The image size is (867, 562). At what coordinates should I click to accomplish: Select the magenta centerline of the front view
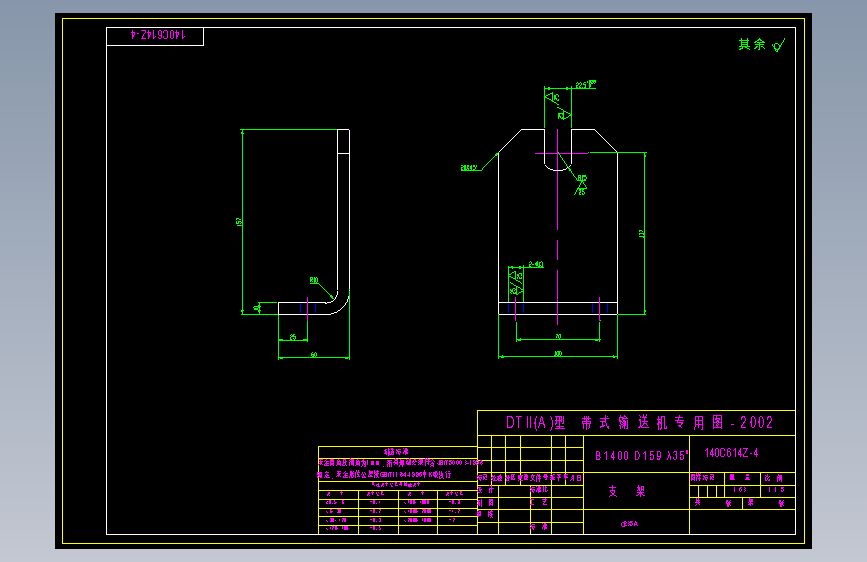click(x=557, y=227)
